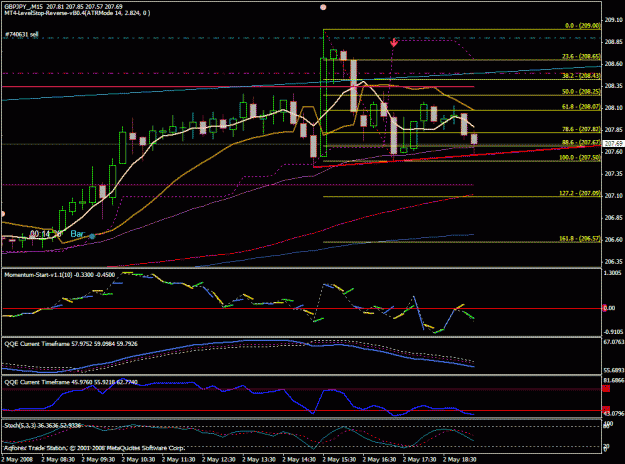Viewport: 625px width, 464px height.
Task: Click the 2 May 2008 date label
Action: pyautogui.click(x=17, y=459)
